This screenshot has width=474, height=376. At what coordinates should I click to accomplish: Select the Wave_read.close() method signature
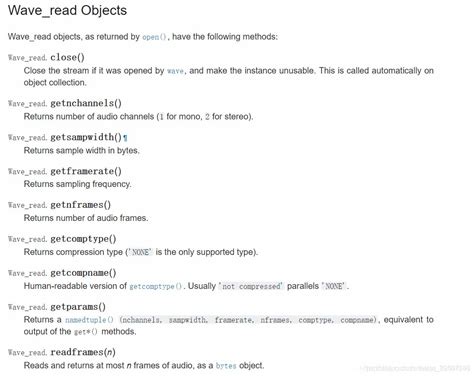(46, 57)
